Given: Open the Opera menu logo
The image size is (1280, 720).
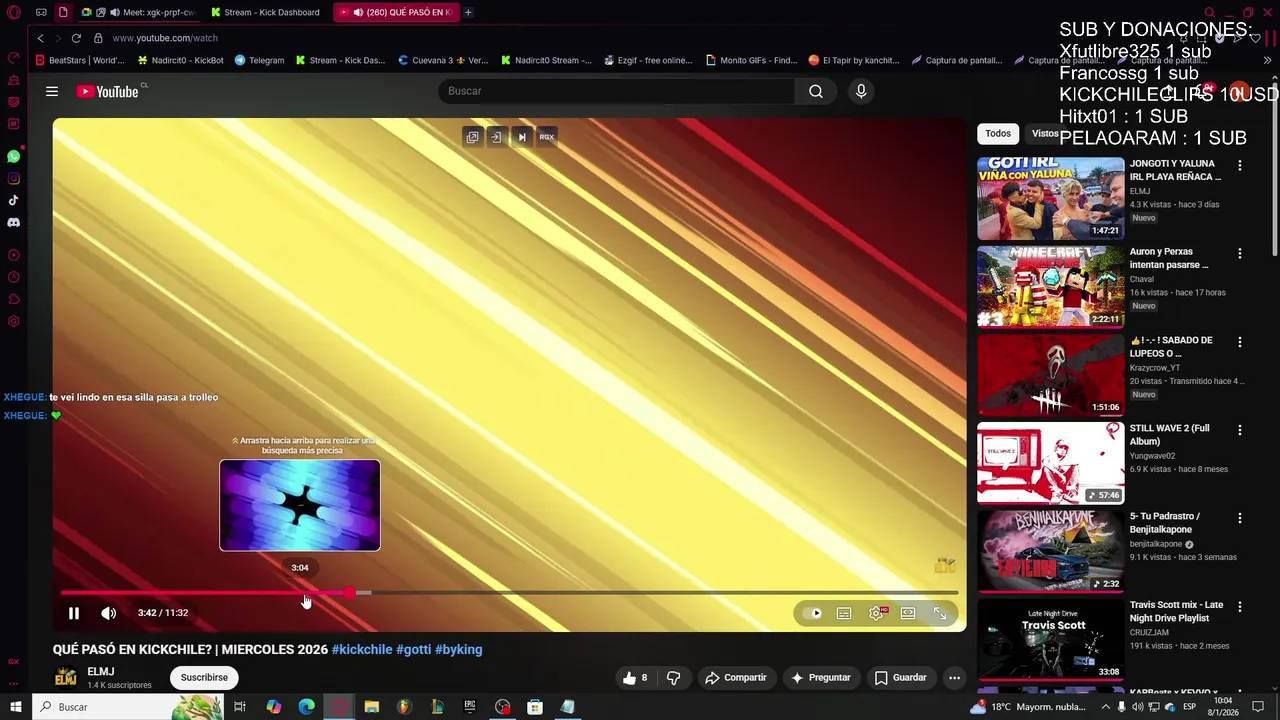Looking at the screenshot, I should [13, 12].
